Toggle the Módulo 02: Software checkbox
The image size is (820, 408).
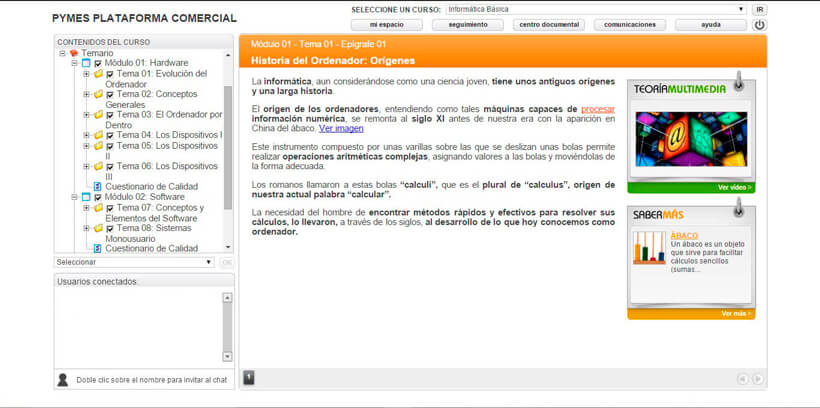[x=98, y=198]
